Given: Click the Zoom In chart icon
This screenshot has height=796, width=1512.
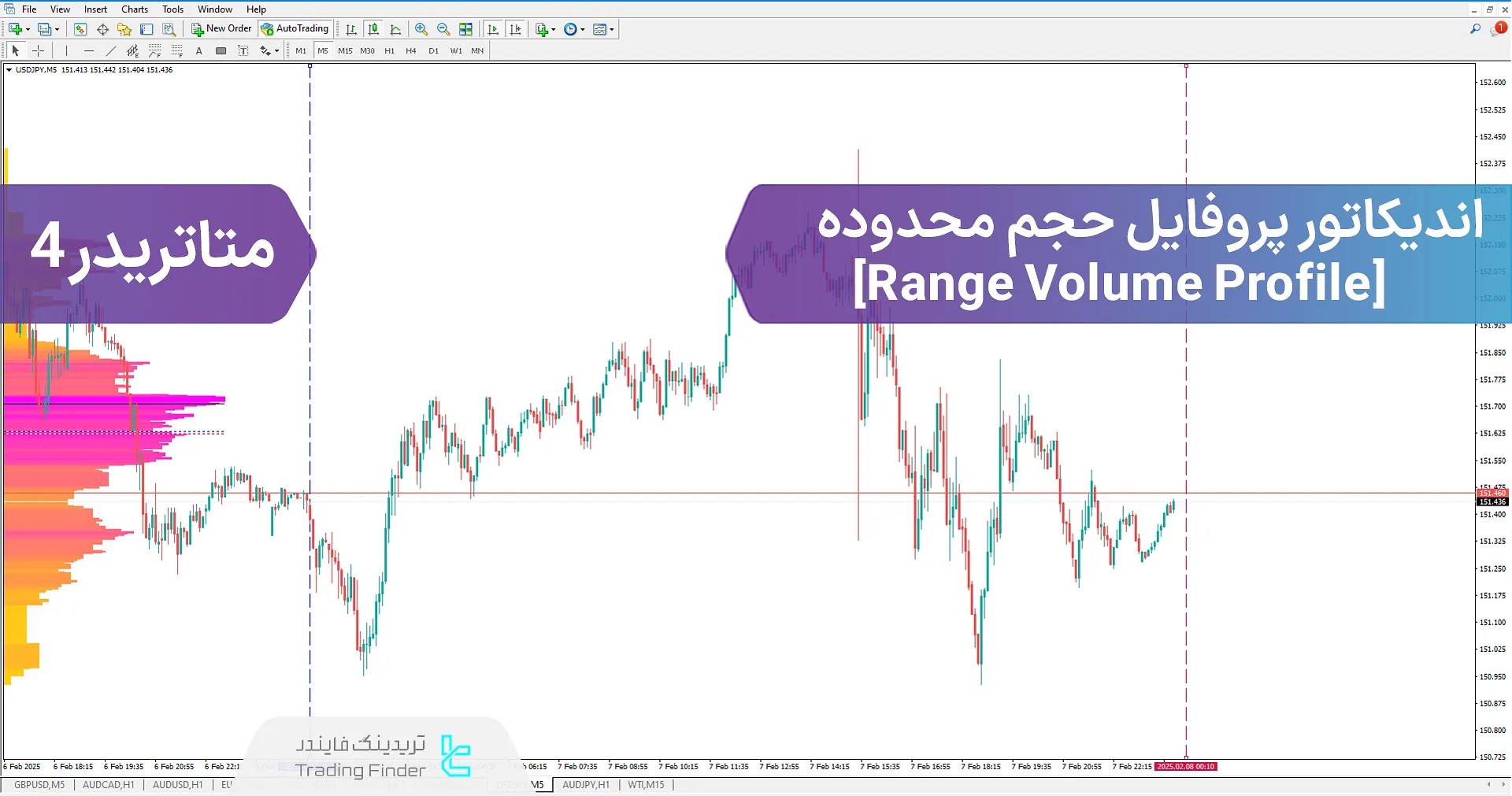Looking at the screenshot, I should (x=420, y=29).
